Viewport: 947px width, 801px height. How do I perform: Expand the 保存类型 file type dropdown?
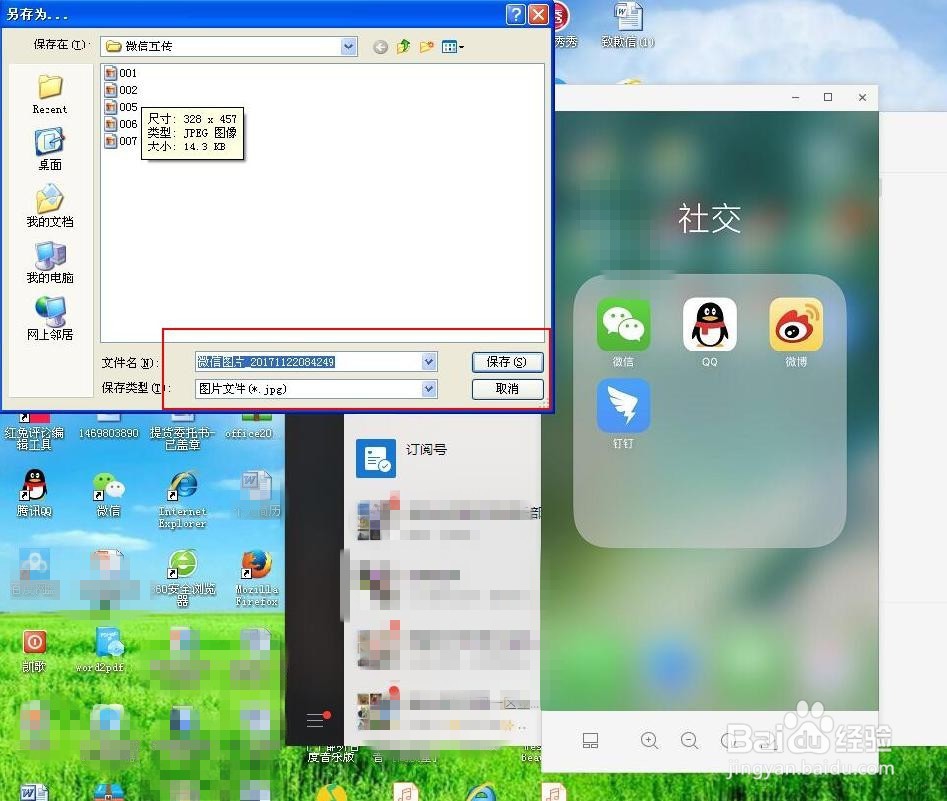428,389
